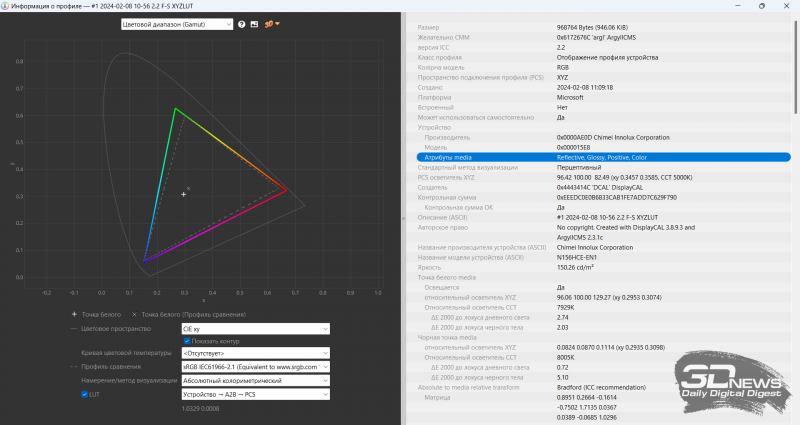
Task: Expand the 'Устройство → A2B → PCS' dropdown
Action: (x=255, y=394)
